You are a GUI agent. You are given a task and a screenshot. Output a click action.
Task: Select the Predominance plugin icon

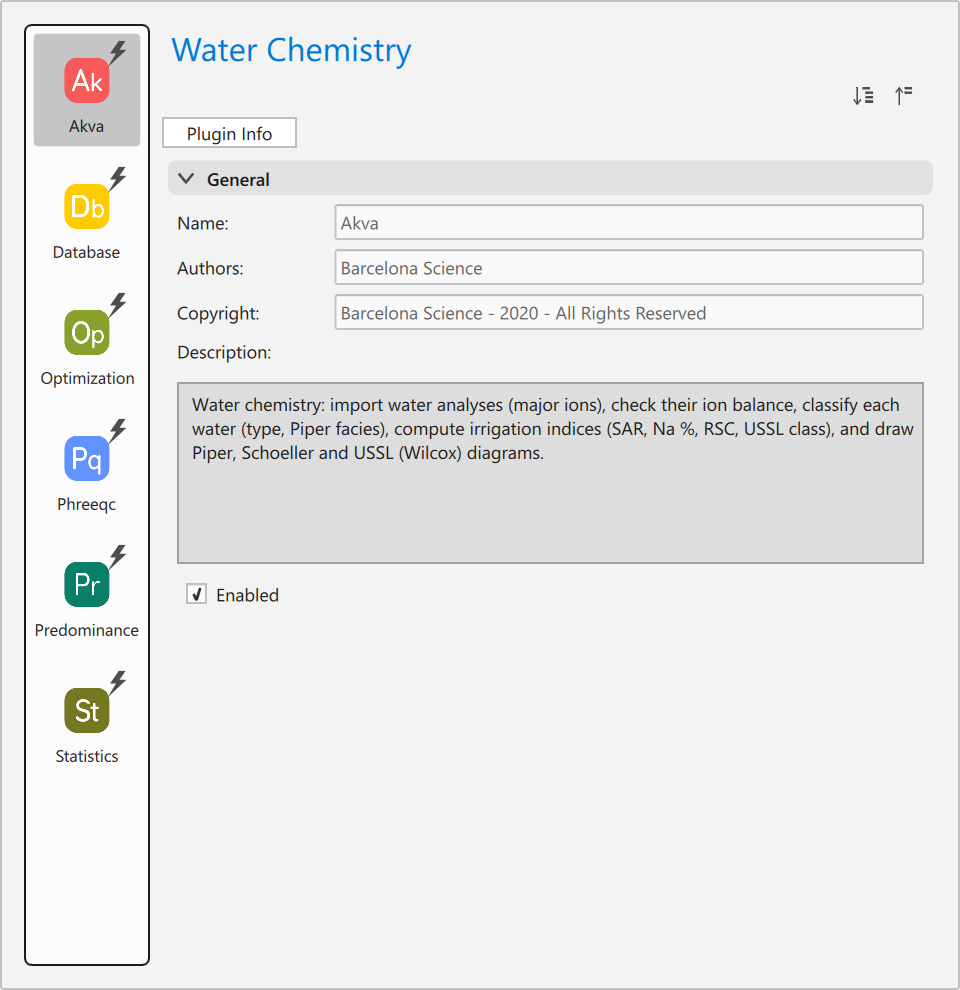point(87,584)
